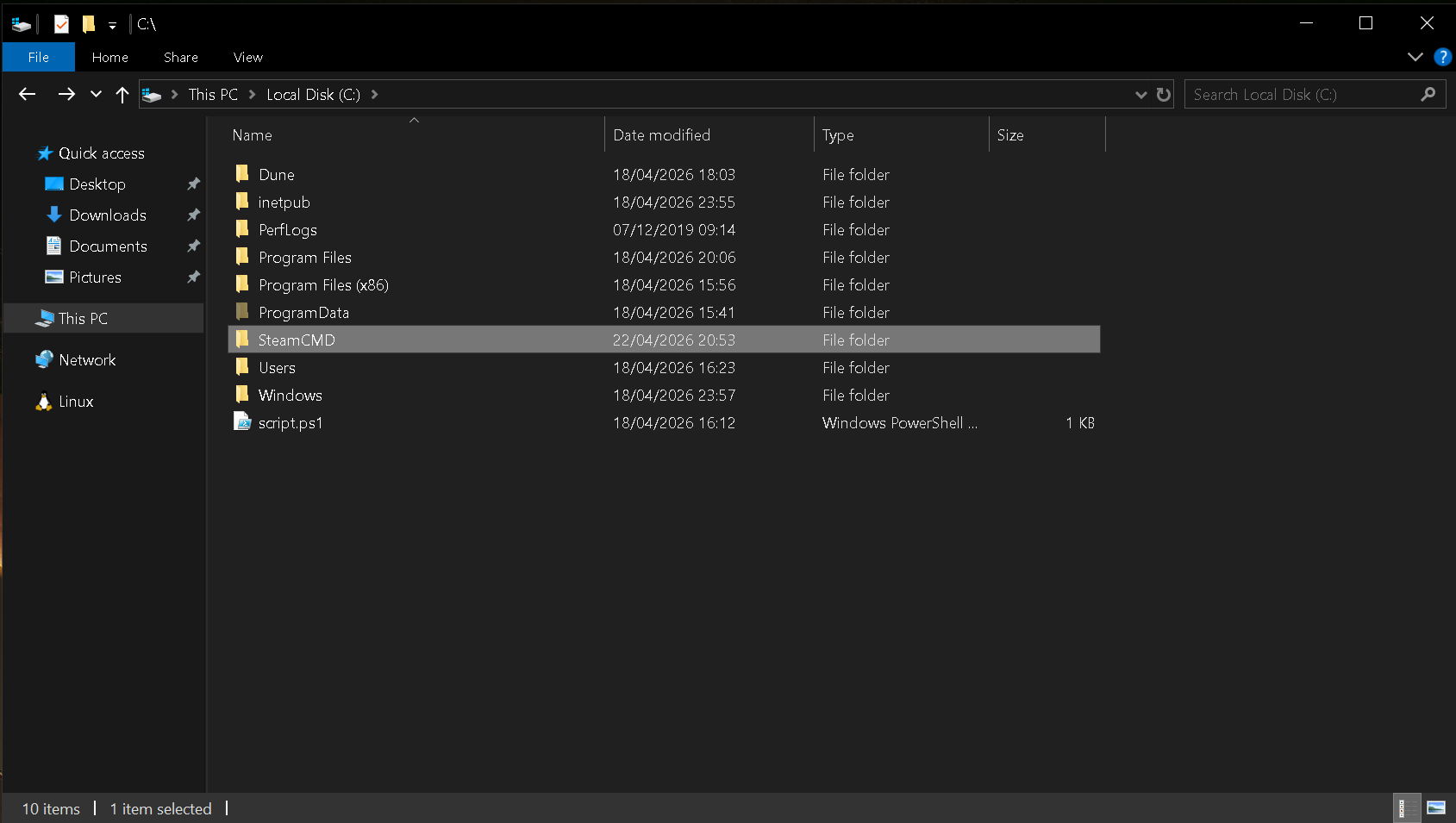Click the Properties icon in quick access toolbar
This screenshot has width=1456, height=823.
click(x=61, y=24)
